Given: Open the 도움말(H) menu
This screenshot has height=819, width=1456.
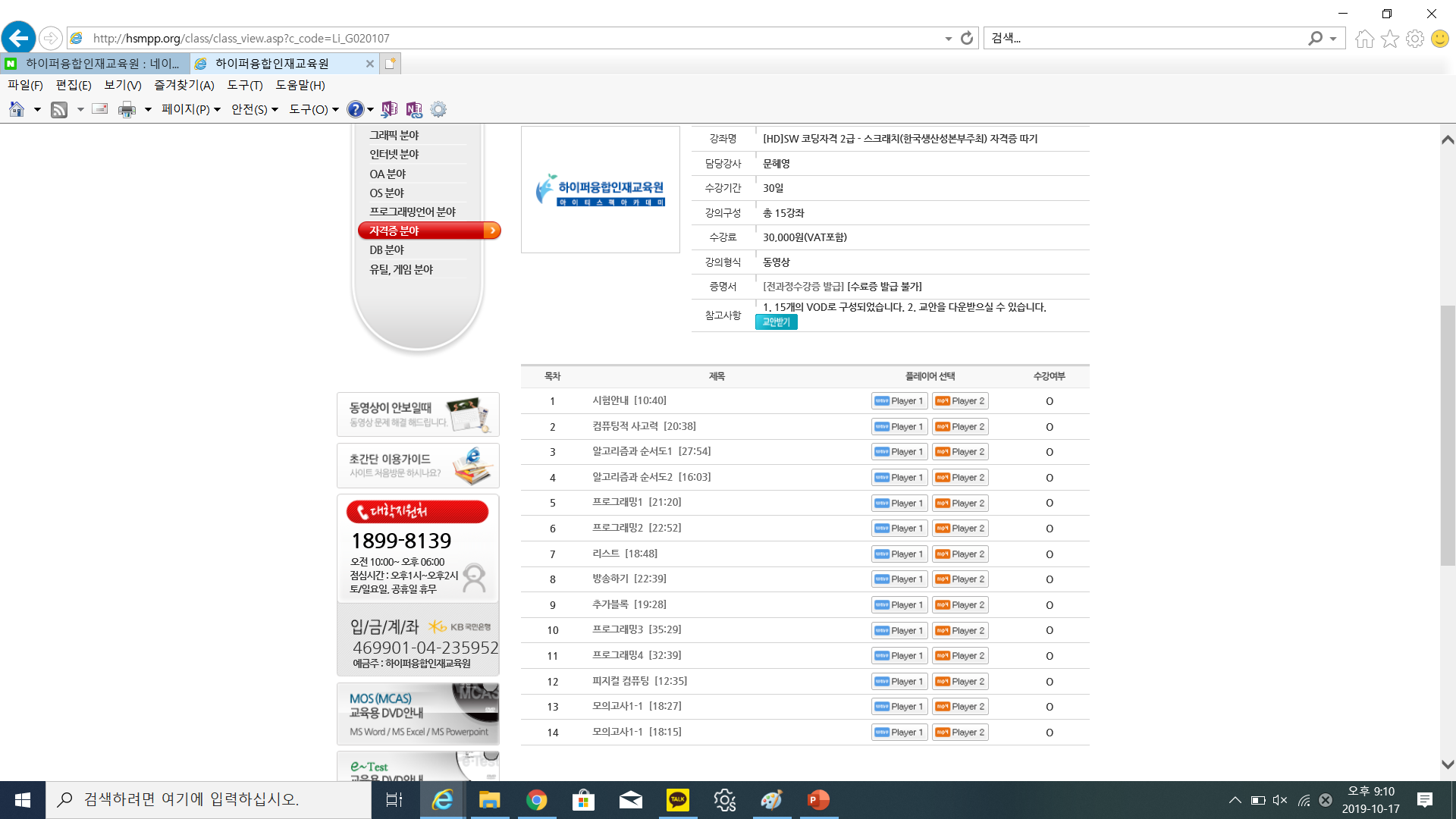Looking at the screenshot, I should (300, 85).
